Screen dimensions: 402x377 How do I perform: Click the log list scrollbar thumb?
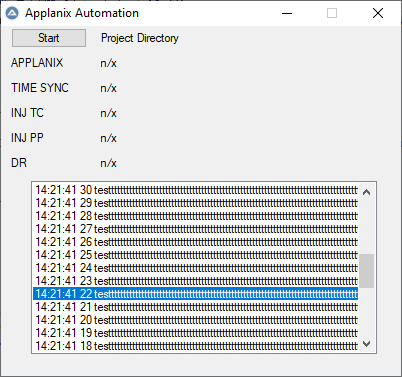pos(367,271)
